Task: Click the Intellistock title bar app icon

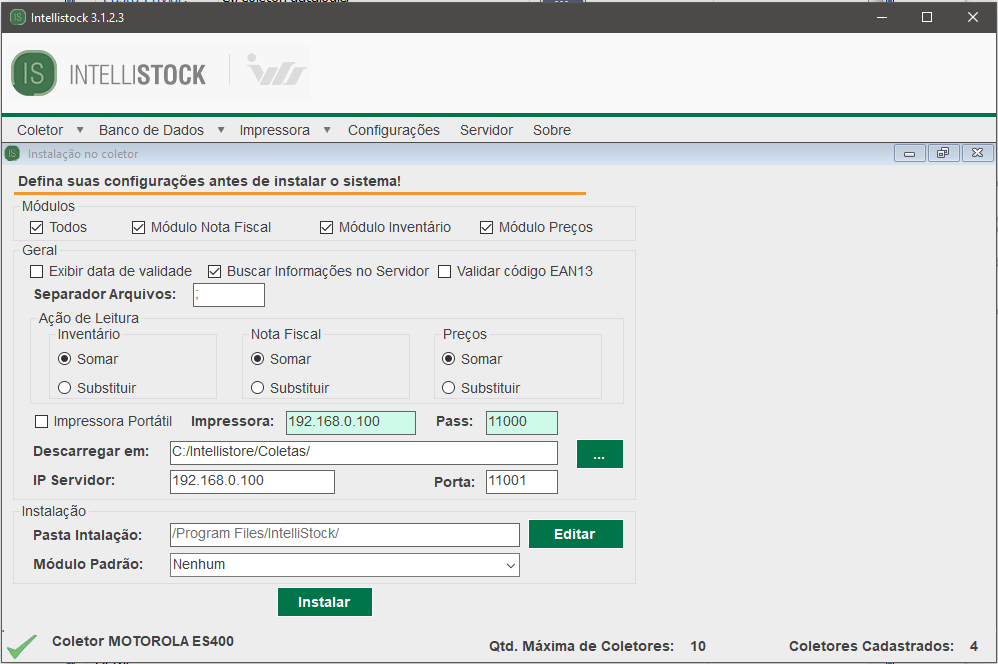Action: tap(17, 17)
